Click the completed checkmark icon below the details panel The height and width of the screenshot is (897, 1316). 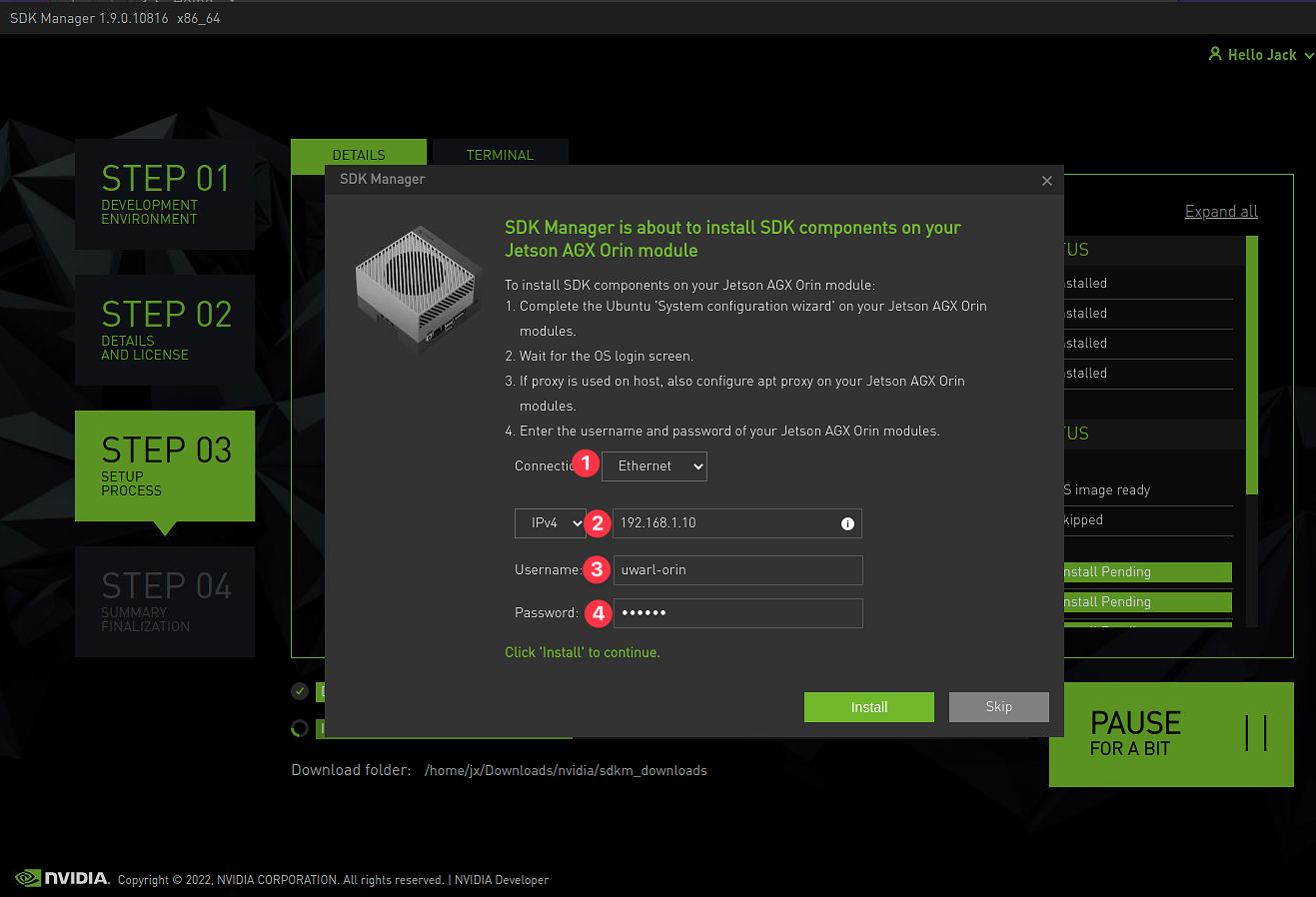coord(300,691)
